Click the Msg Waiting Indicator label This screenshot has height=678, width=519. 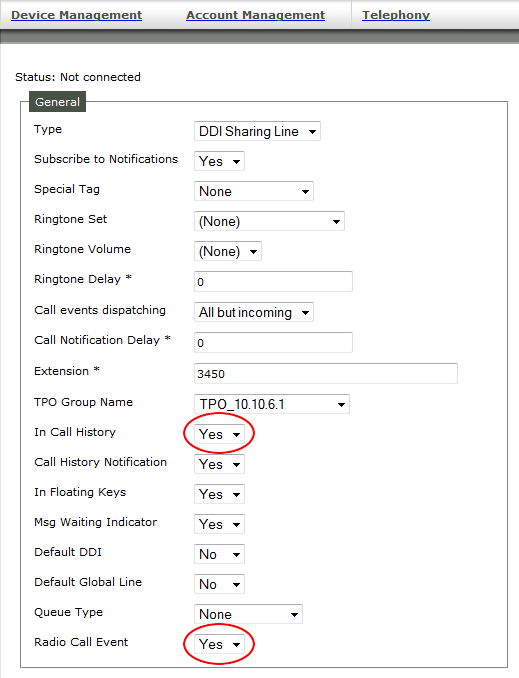[x=96, y=522]
